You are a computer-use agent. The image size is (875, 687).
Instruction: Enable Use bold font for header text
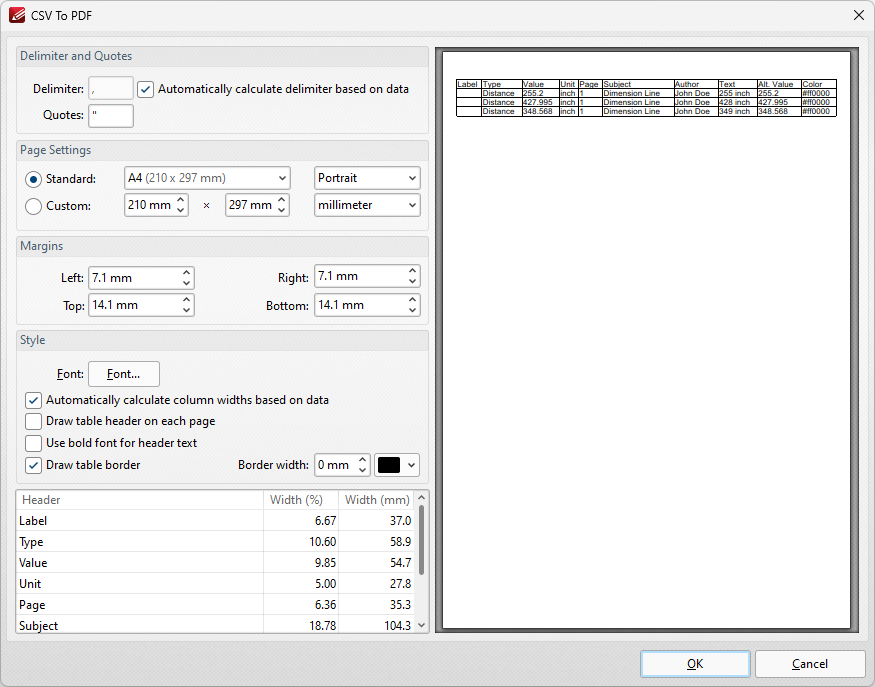[33, 443]
